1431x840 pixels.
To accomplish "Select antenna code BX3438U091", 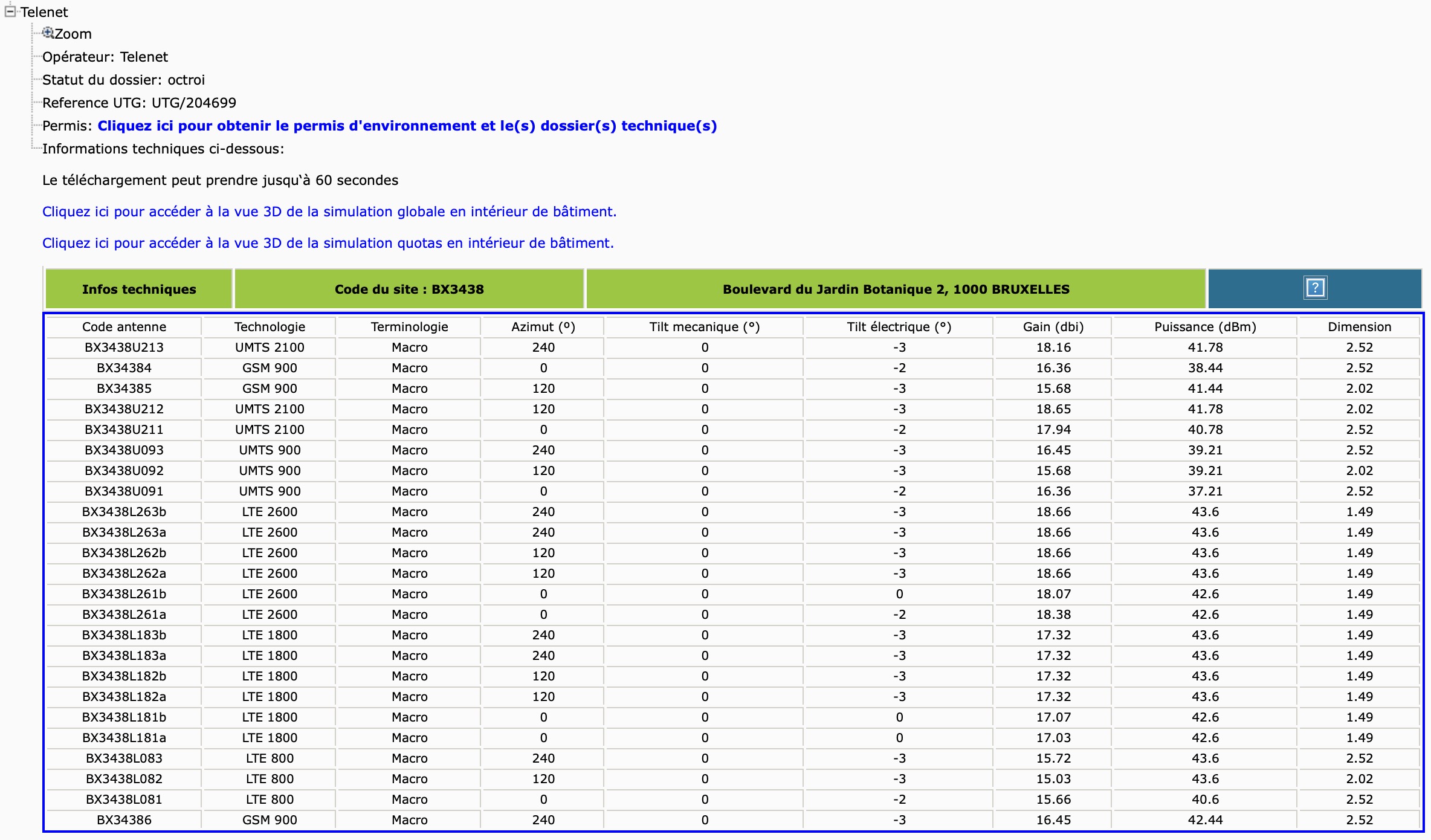I will pos(124,491).
